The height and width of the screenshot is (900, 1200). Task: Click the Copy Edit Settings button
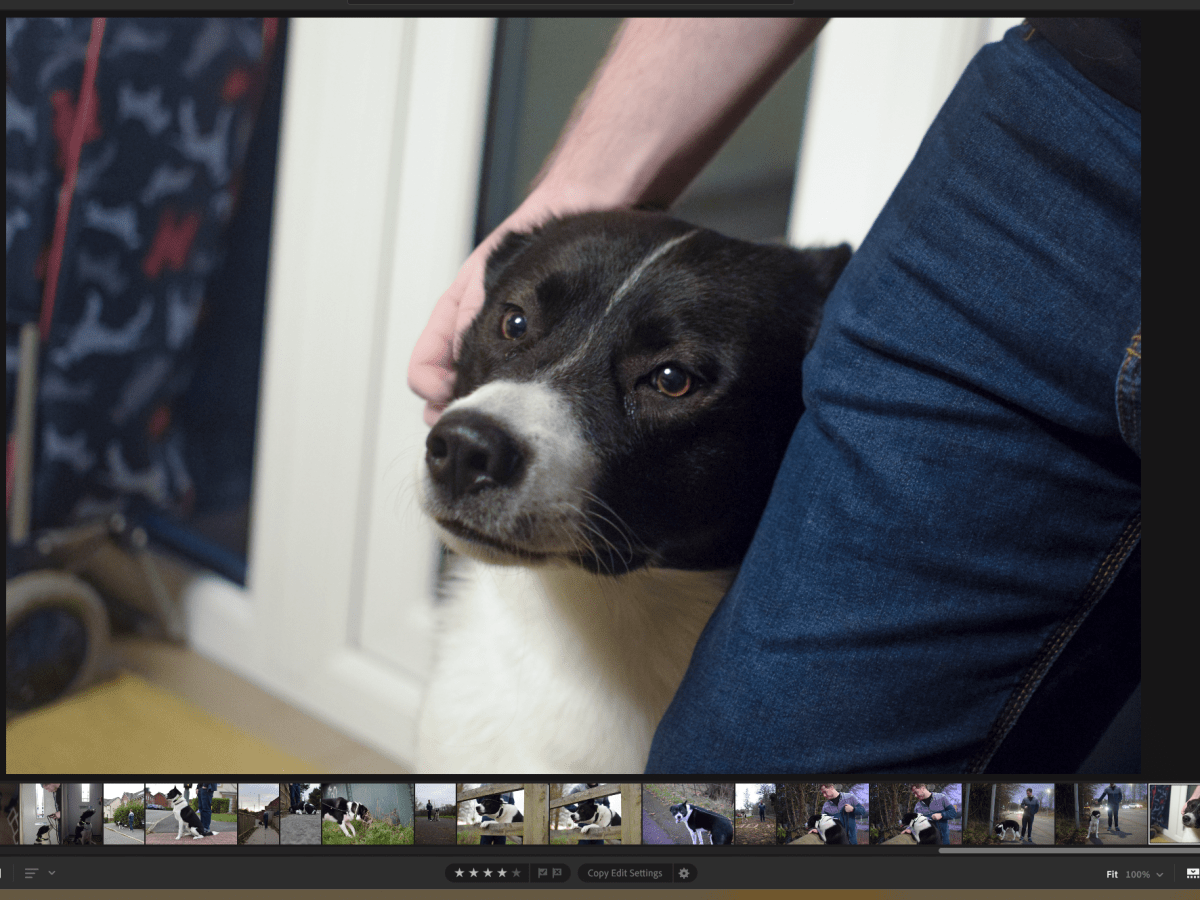[625, 872]
